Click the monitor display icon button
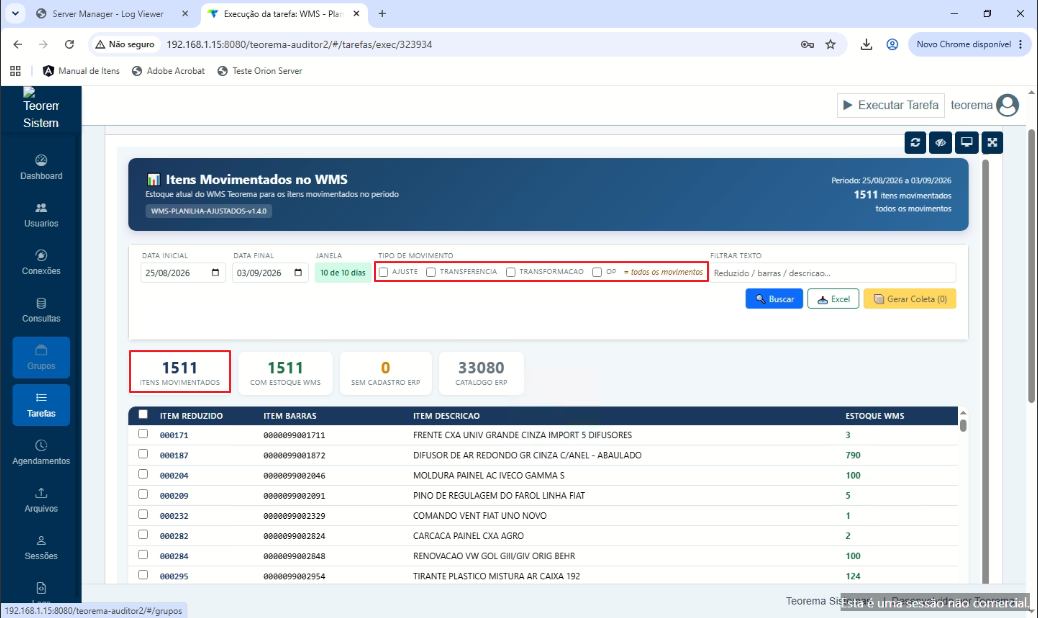 [967, 142]
